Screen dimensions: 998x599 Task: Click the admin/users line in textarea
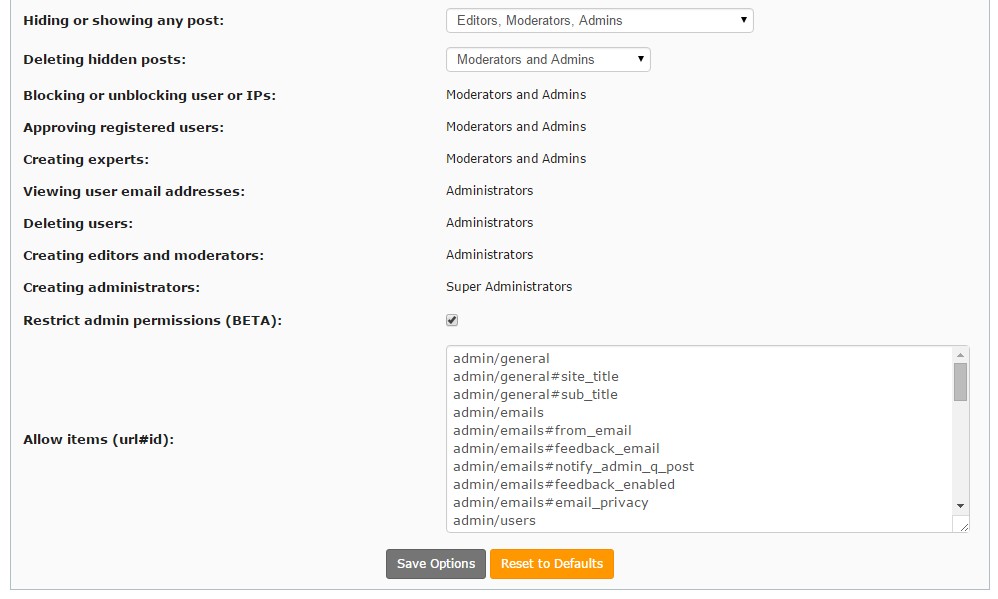coord(494,521)
